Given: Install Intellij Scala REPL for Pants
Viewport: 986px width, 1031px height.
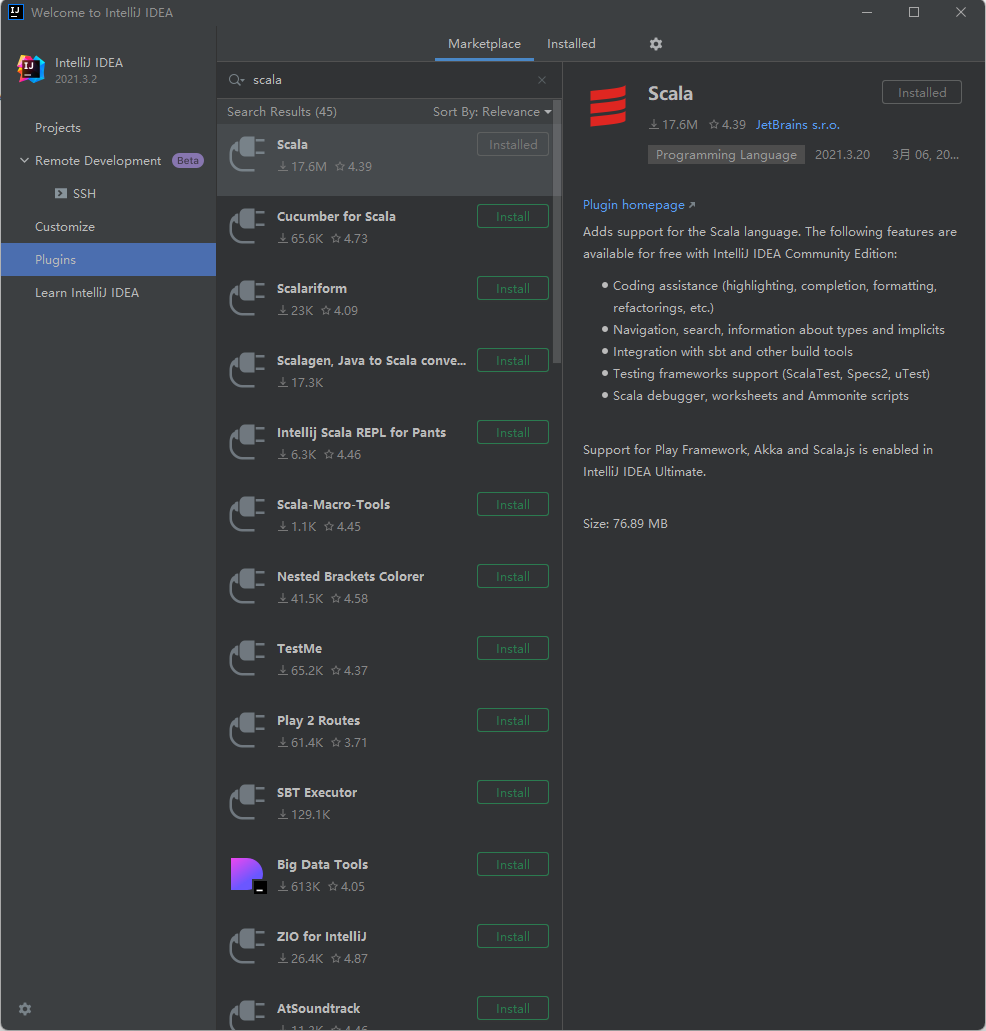Looking at the screenshot, I should point(513,432).
